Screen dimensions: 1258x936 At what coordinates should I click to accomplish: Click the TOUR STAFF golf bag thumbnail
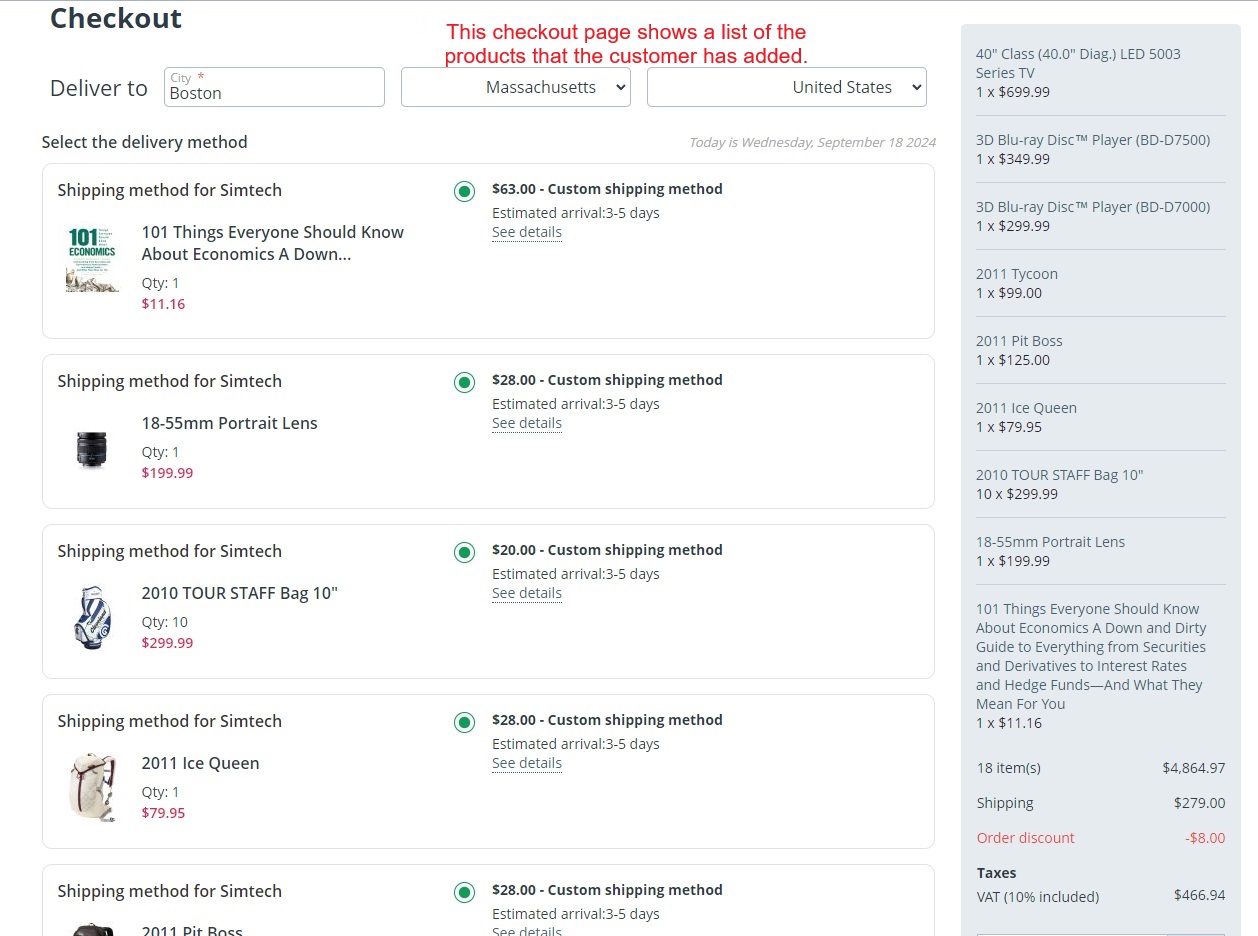(92, 618)
